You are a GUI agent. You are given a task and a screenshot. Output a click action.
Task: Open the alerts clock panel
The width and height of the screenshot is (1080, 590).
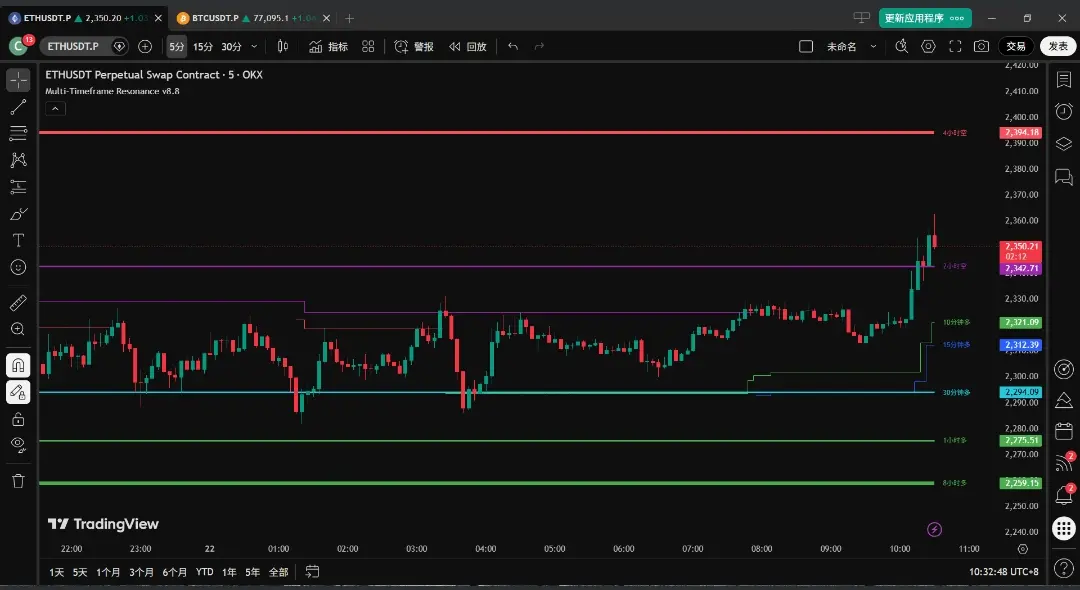point(1063,112)
